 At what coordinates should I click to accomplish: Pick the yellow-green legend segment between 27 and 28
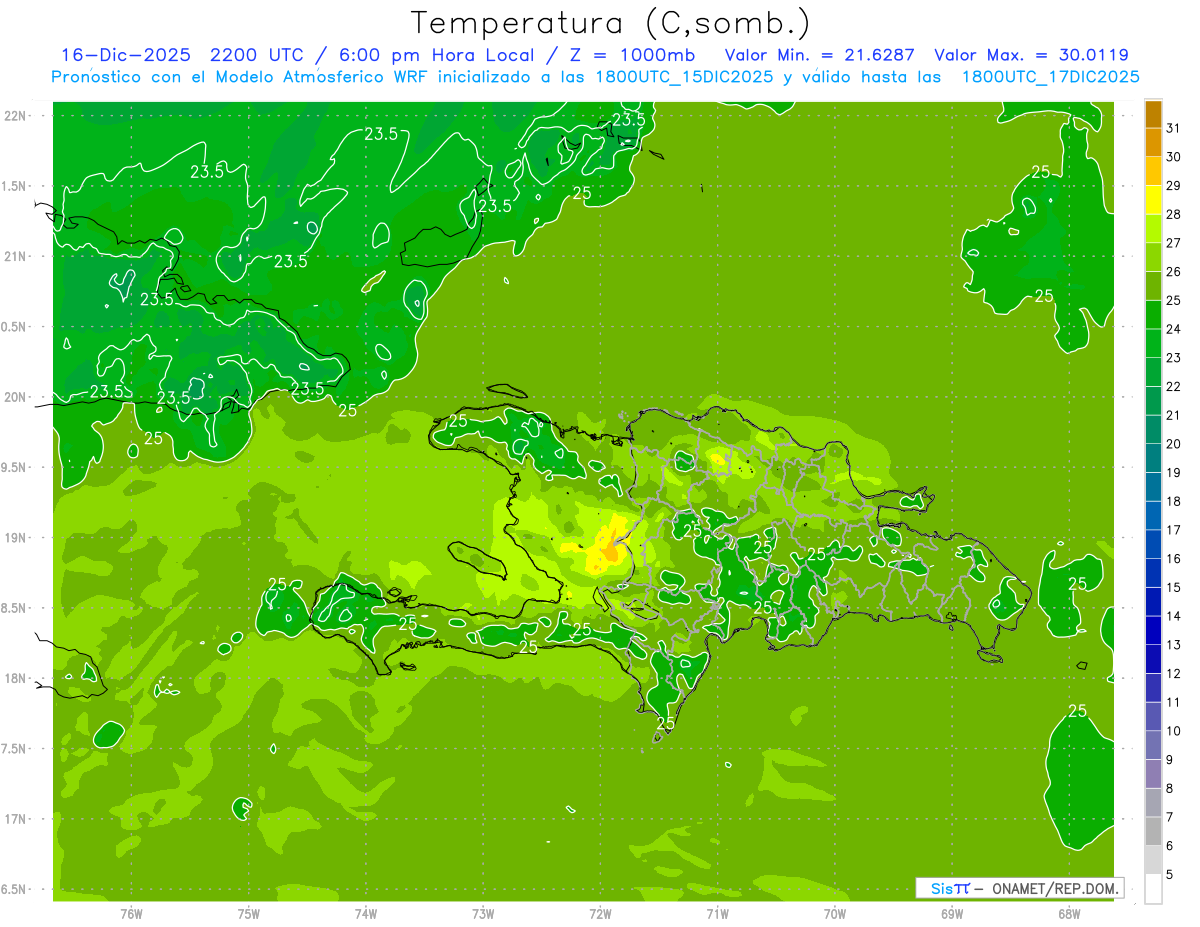coord(1153,229)
